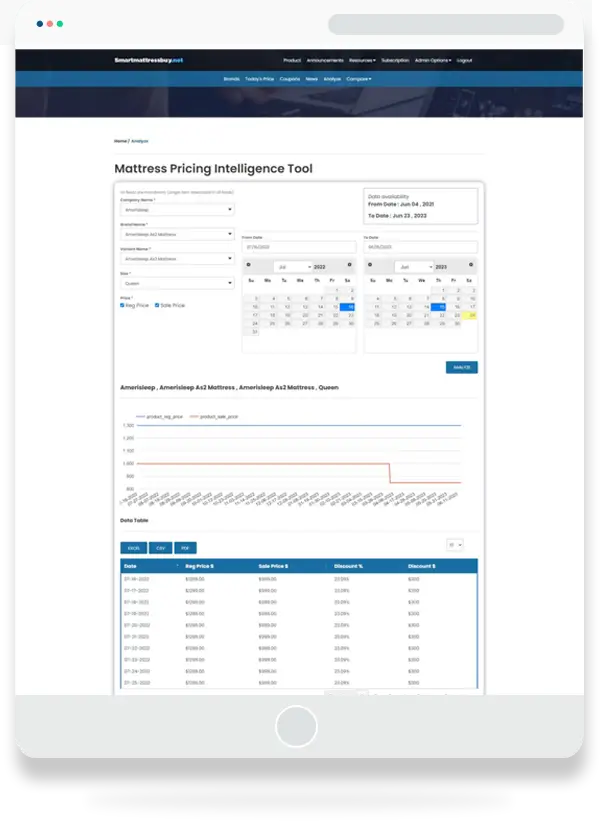
Task: Open the Analyze page in blue navbar
Action: (332, 79)
